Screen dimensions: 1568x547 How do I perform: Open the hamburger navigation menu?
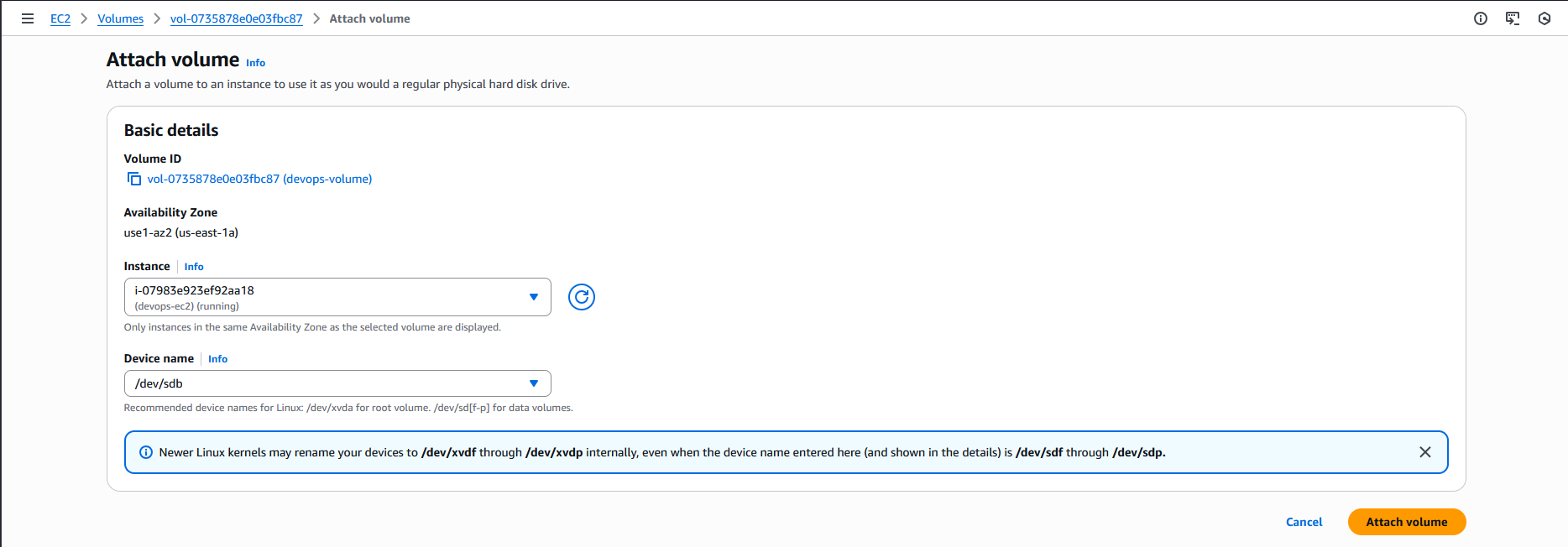click(28, 18)
